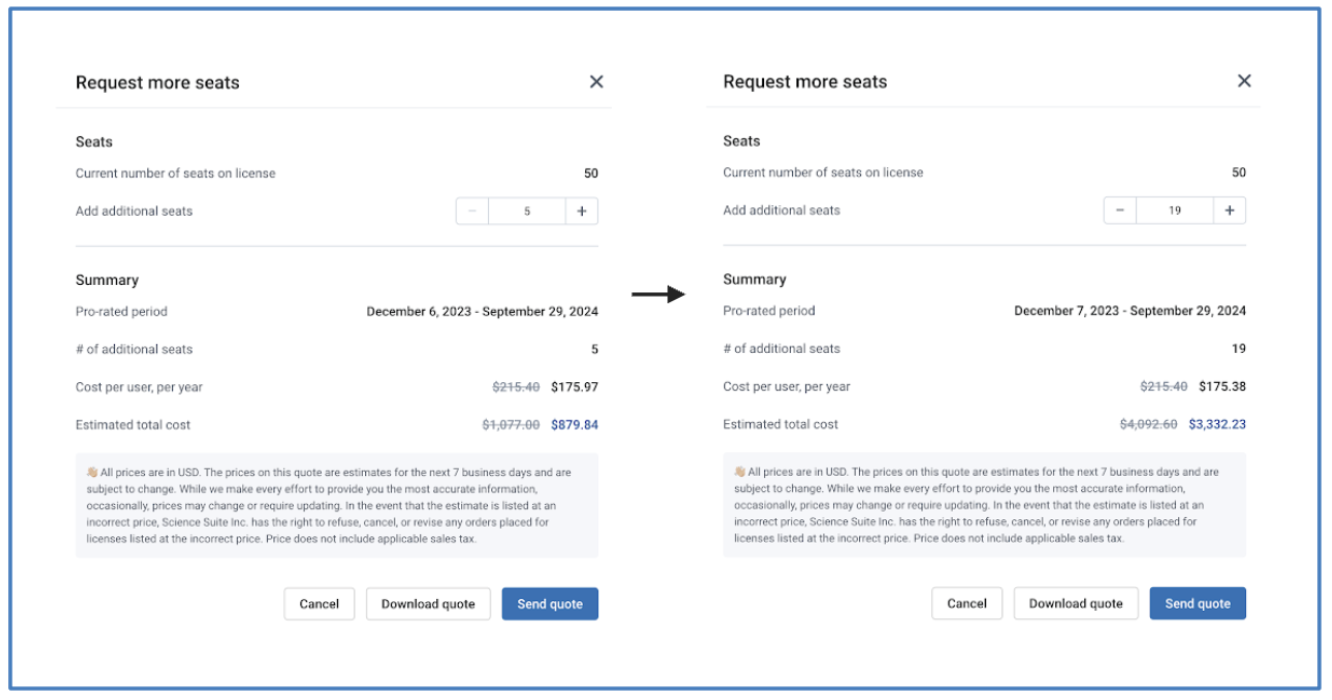
Task: Click minus stepper beside 19 seats
Action: [x=1120, y=210]
